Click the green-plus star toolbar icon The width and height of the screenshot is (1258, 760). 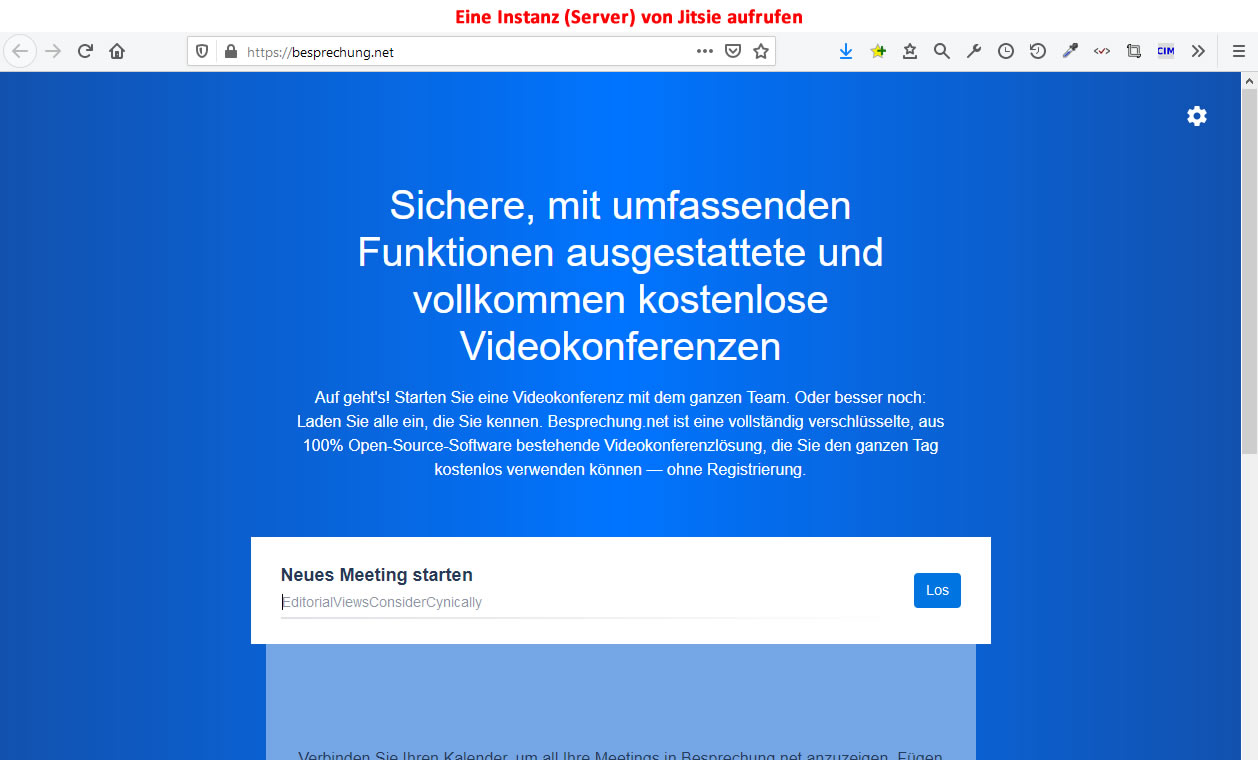point(878,51)
